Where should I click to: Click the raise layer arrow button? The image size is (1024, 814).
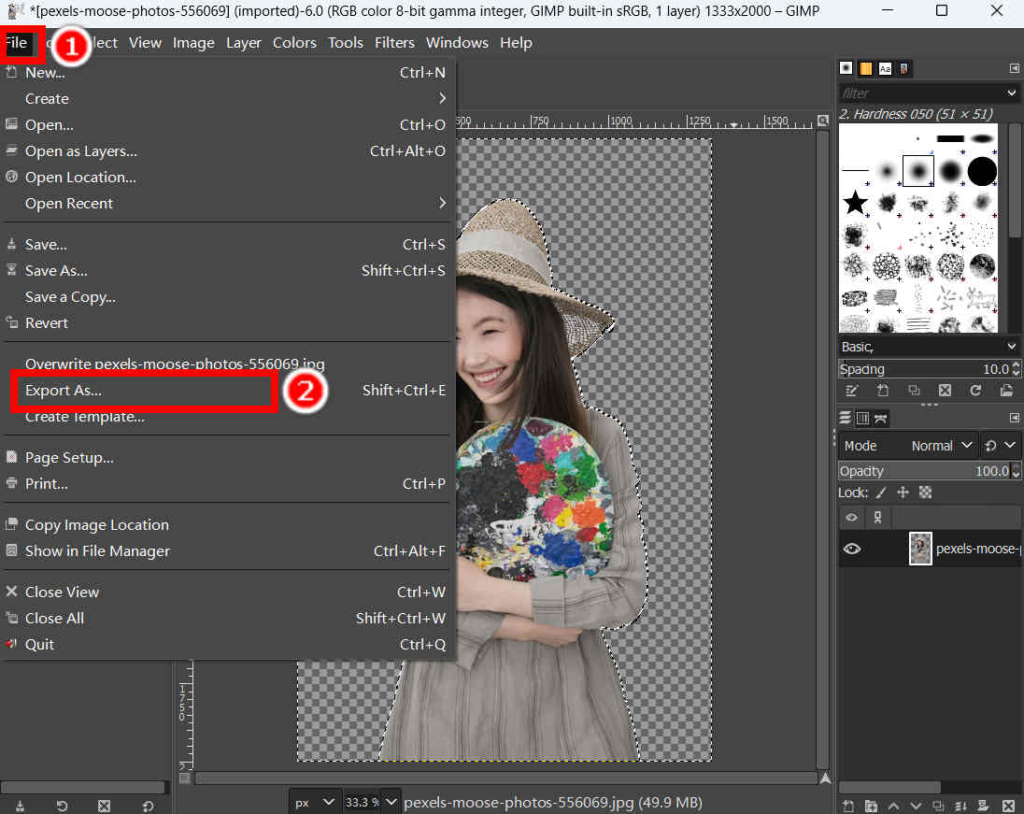point(895,805)
